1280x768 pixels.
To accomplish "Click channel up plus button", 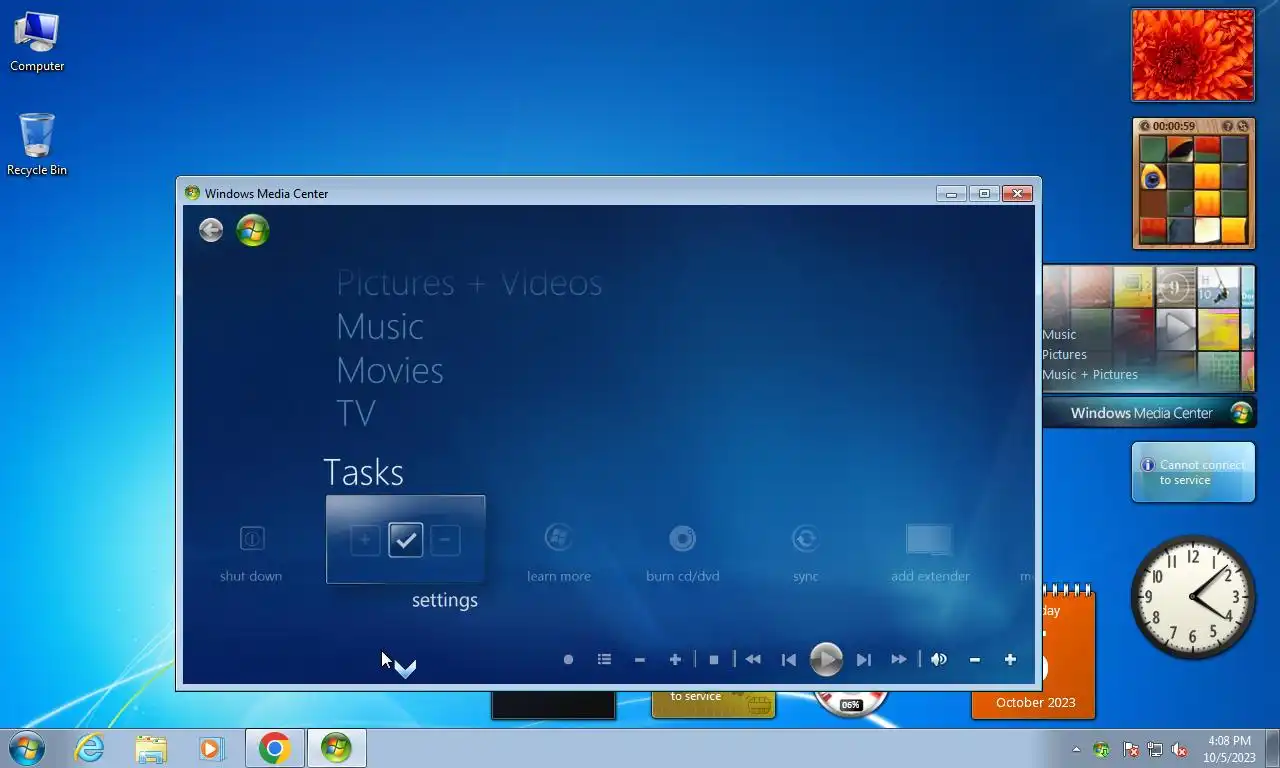I will [x=675, y=660].
